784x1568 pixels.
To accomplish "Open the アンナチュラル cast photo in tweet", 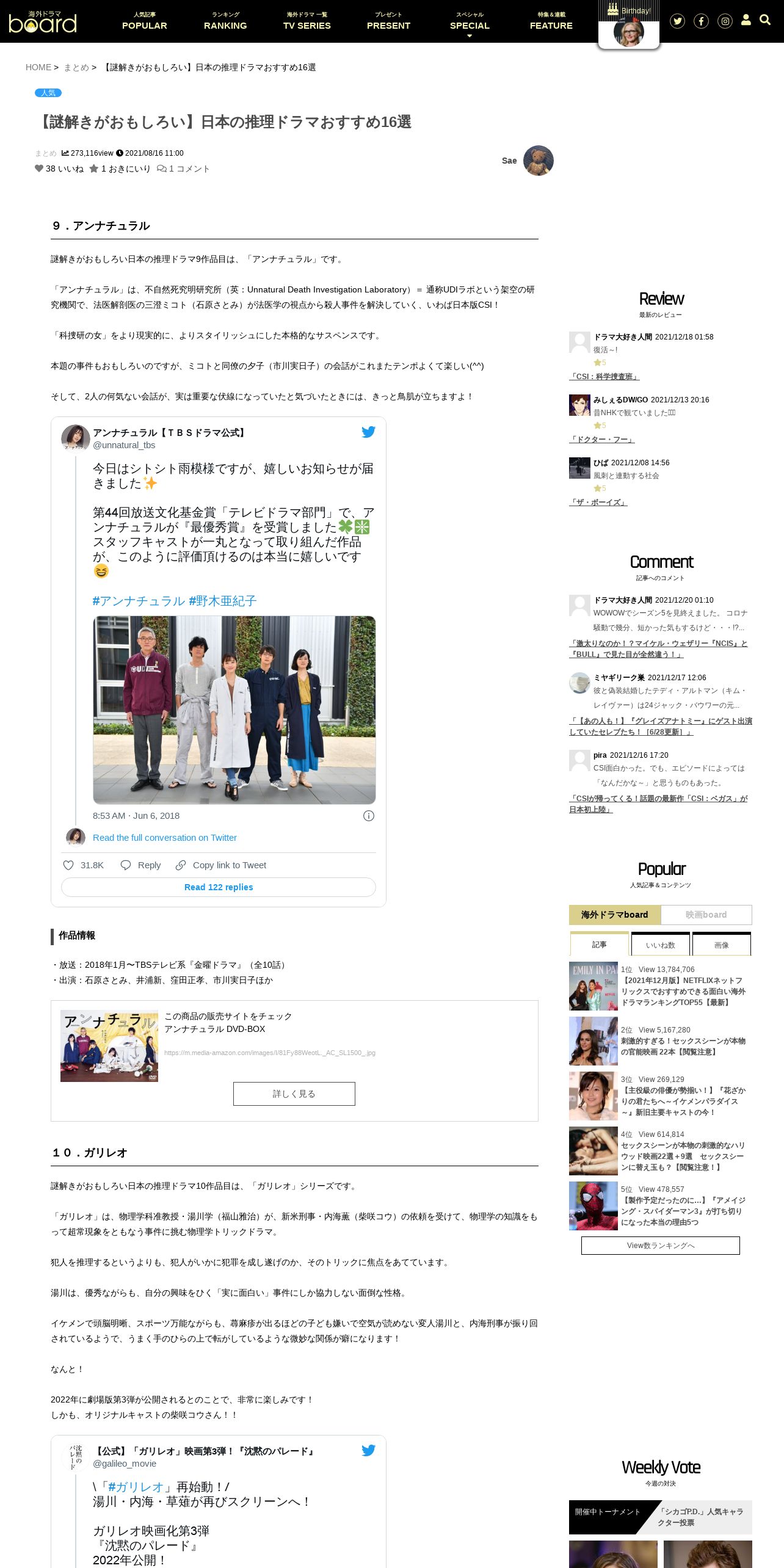I will coord(234,710).
